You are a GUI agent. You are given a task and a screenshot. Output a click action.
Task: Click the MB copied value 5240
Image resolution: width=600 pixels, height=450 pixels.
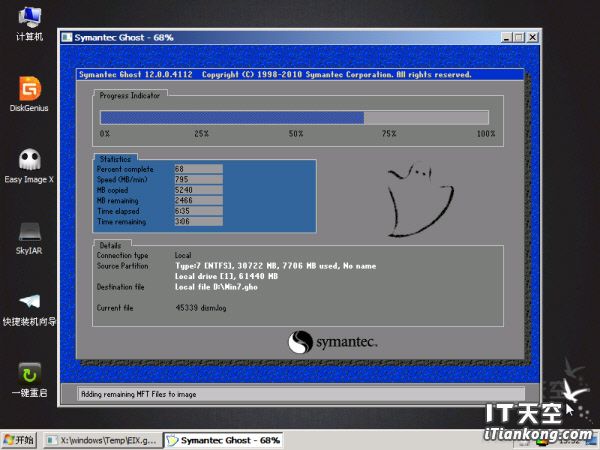click(x=199, y=190)
